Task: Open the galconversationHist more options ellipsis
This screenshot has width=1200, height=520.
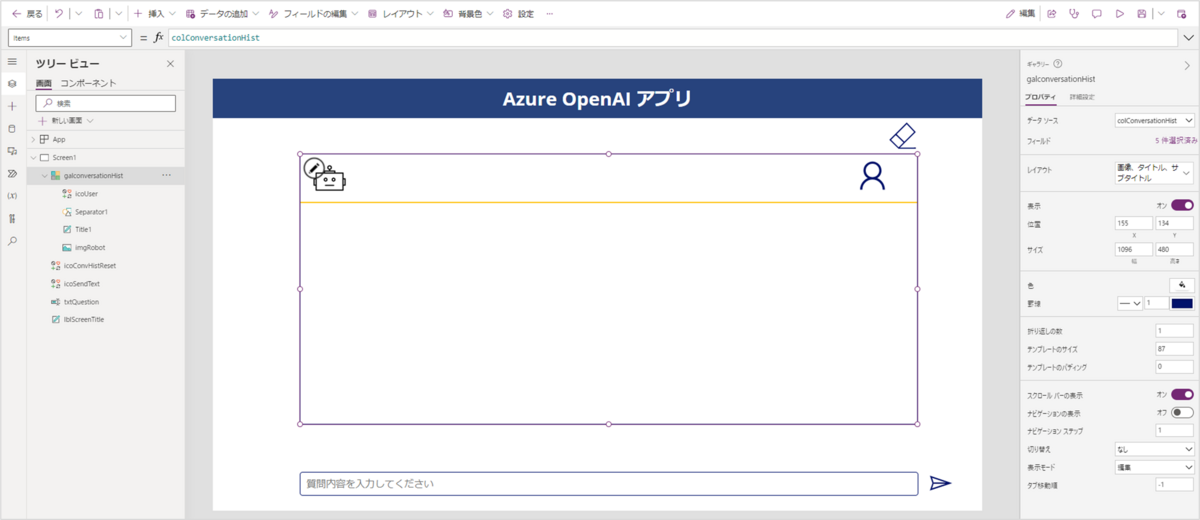Action: [x=166, y=176]
